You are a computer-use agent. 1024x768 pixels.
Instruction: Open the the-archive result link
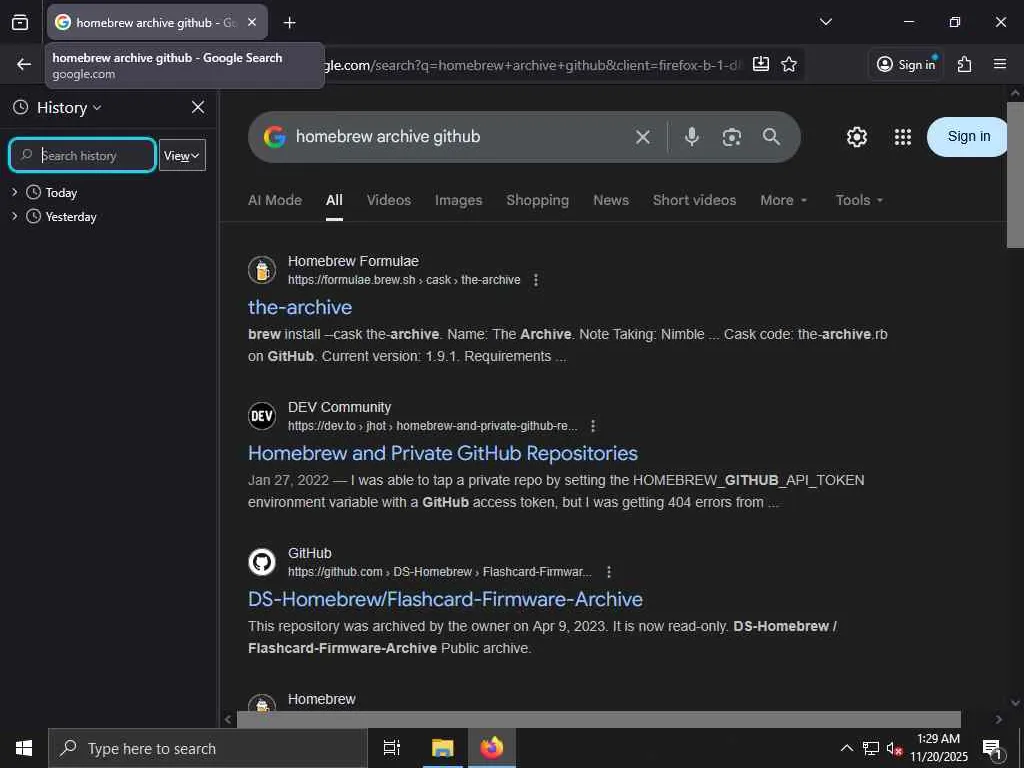(x=300, y=307)
